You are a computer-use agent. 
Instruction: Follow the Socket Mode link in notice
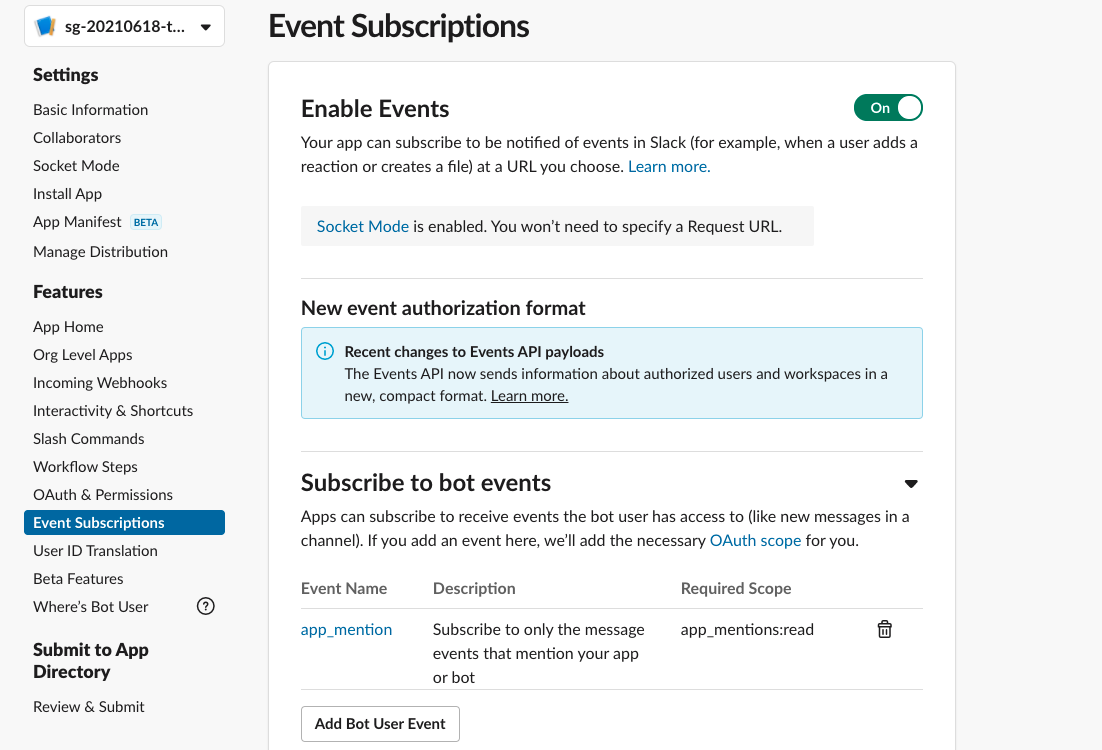coord(363,226)
